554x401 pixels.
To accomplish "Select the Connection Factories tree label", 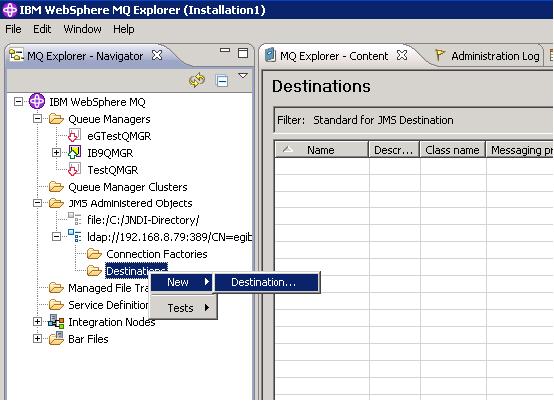I will click(157, 254).
